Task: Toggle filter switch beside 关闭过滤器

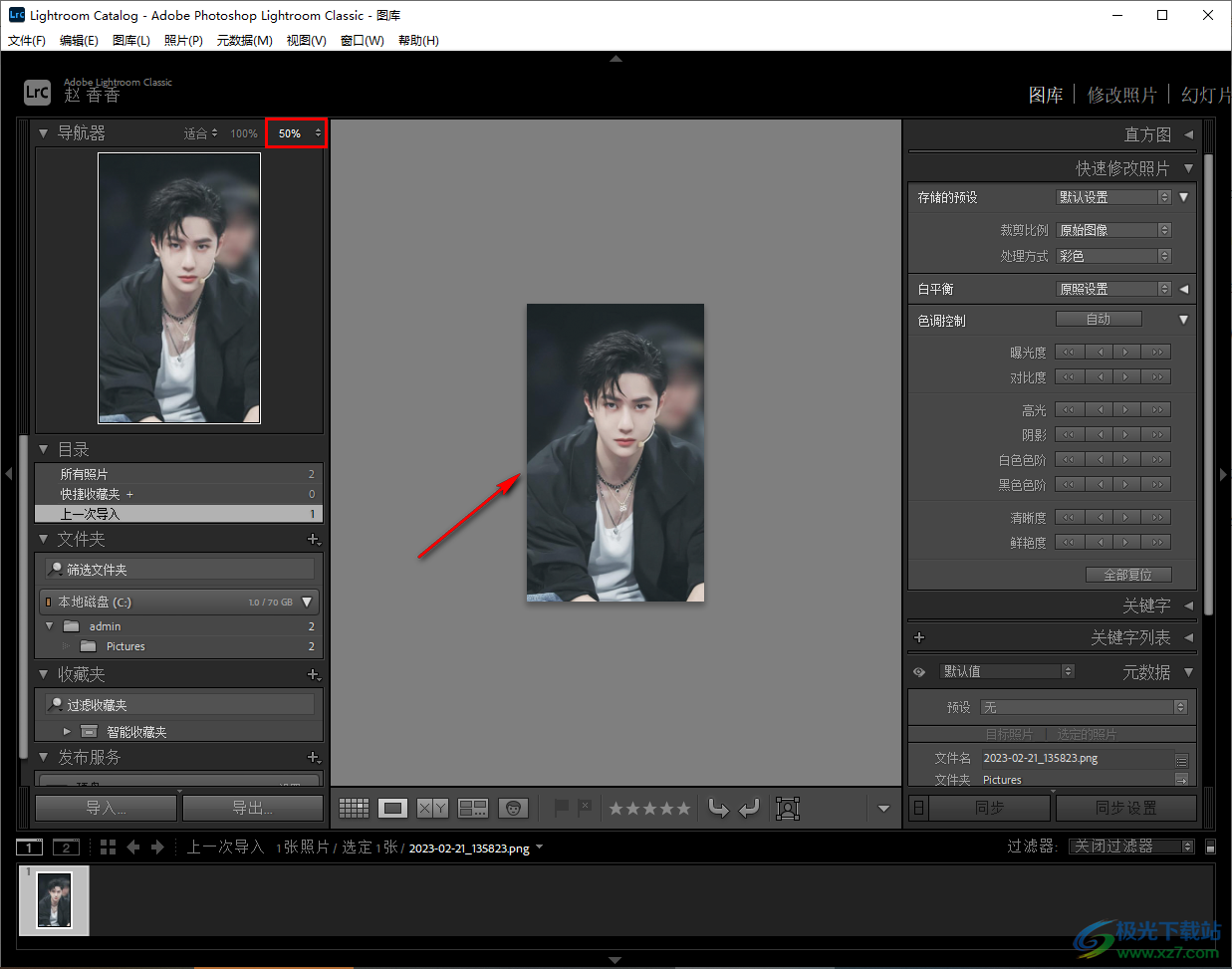Action: pyautogui.click(x=1210, y=847)
